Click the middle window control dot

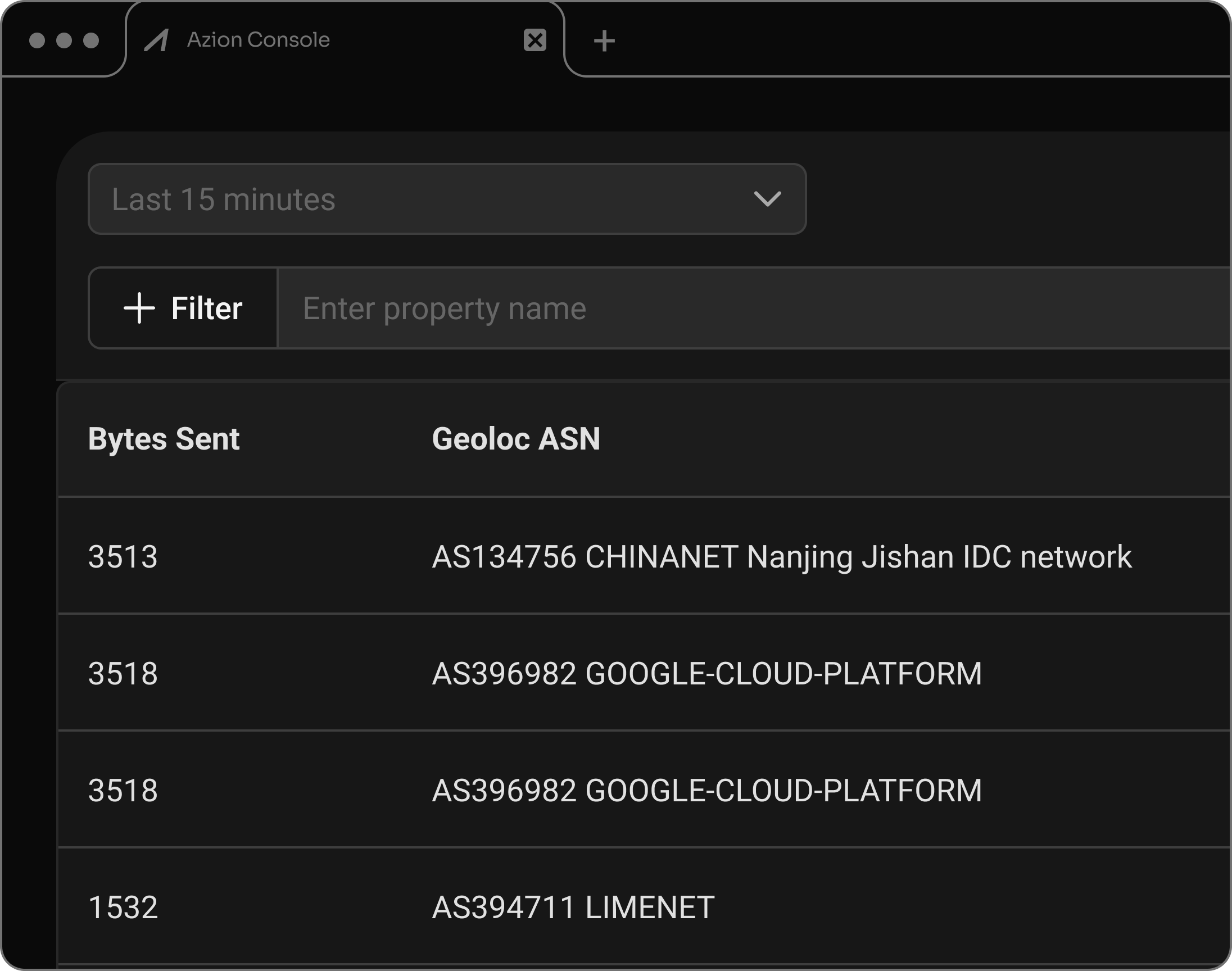pyautogui.click(x=64, y=40)
